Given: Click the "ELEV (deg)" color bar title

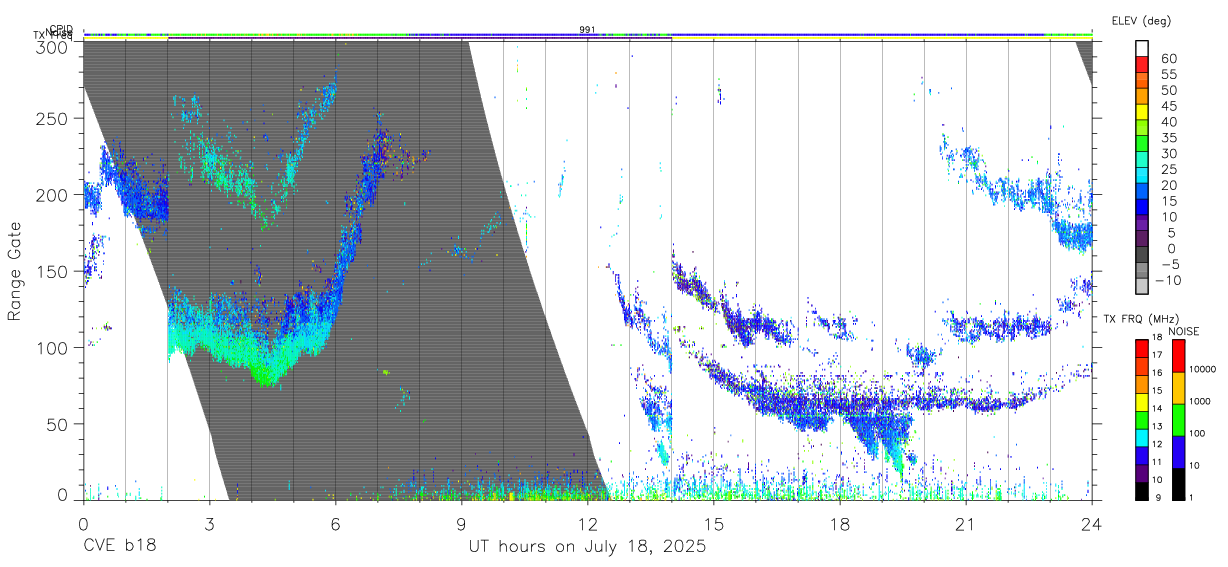Looking at the screenshot, I should pos(1140,20).
